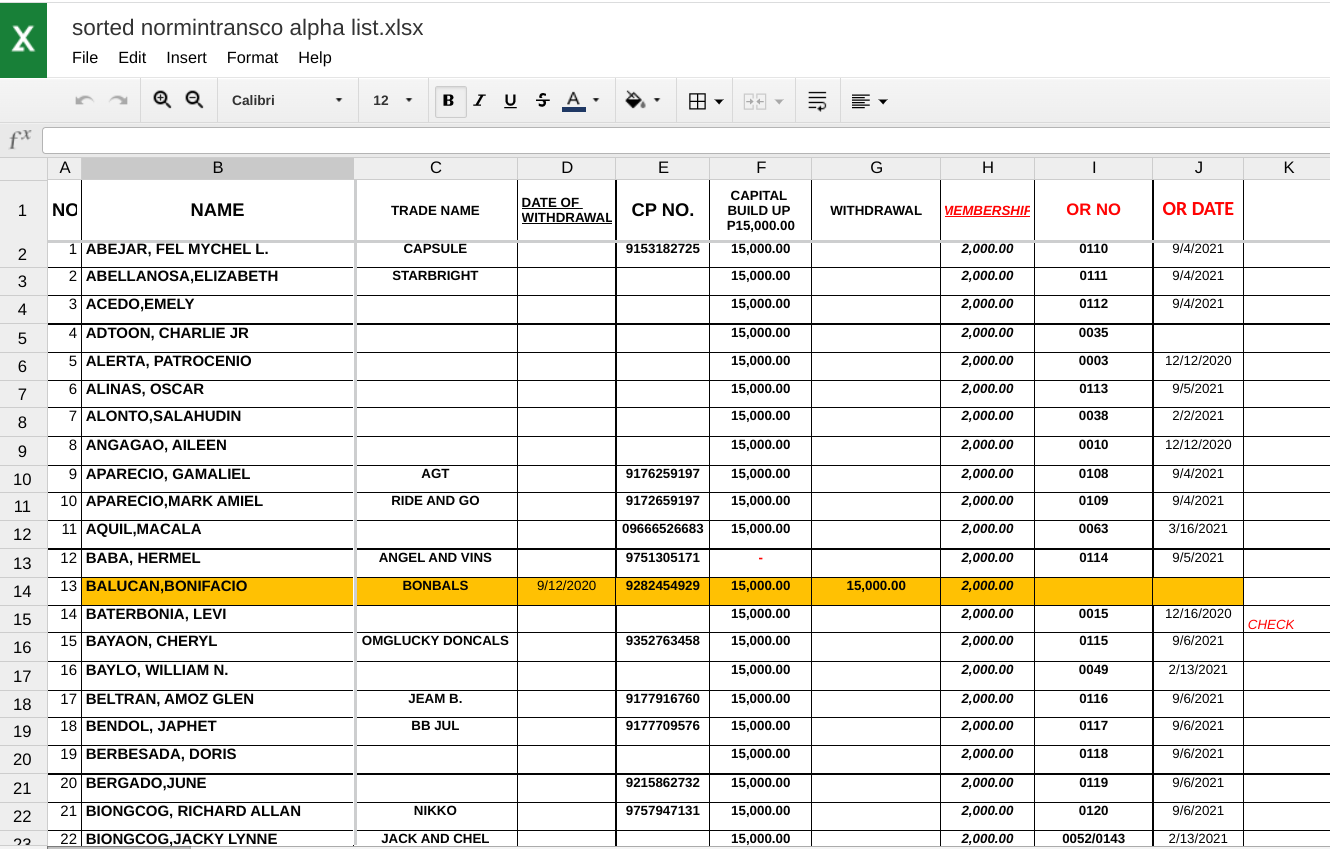Select the NAME header cell
1330x849 pixels.
(x=218, y=210)
